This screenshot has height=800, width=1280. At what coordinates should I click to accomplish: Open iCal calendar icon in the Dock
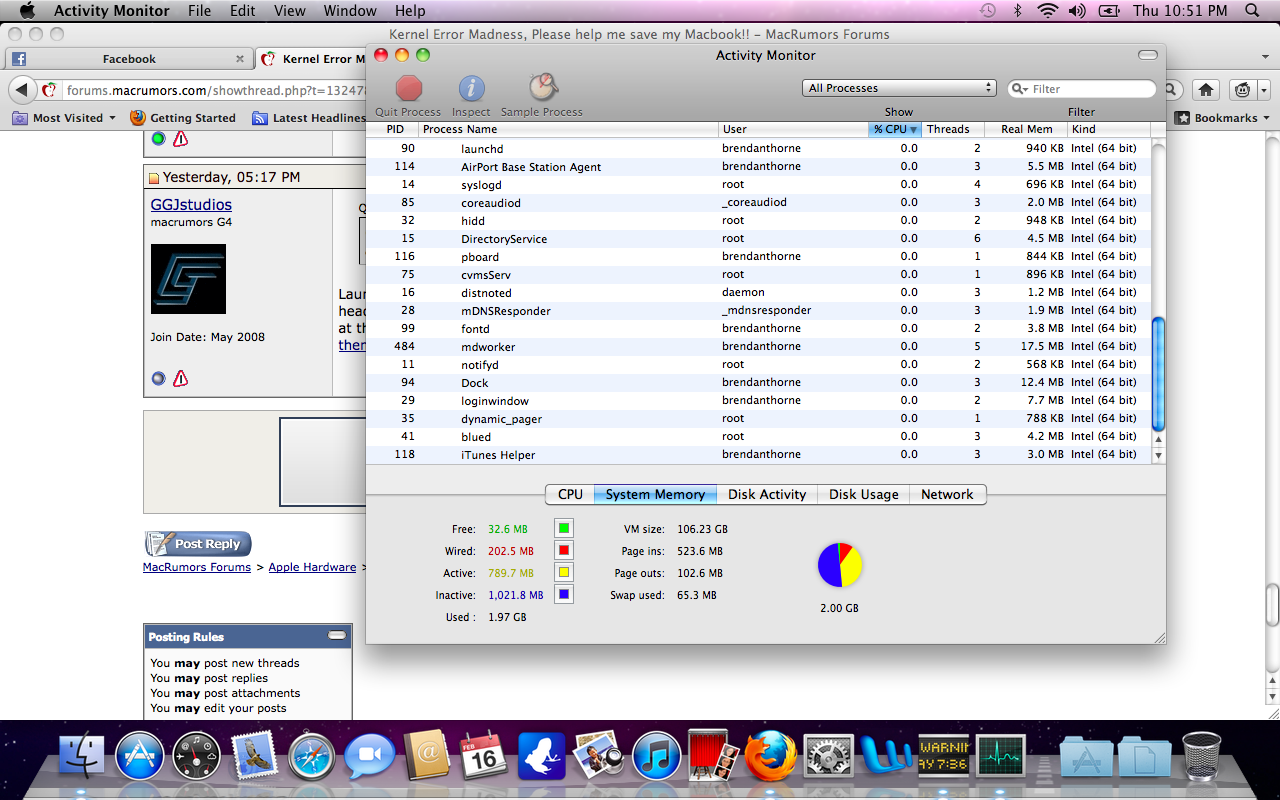coord(484,757)
